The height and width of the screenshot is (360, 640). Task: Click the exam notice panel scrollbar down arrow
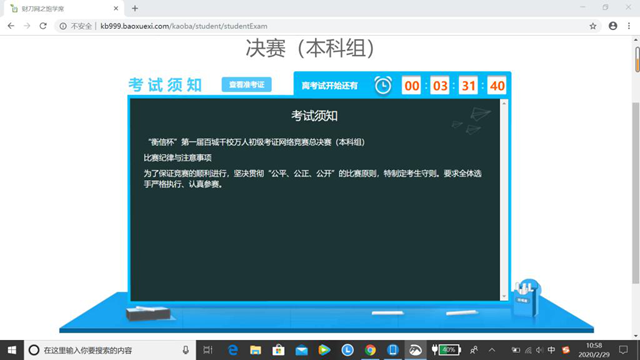click(x=504, y=297)
